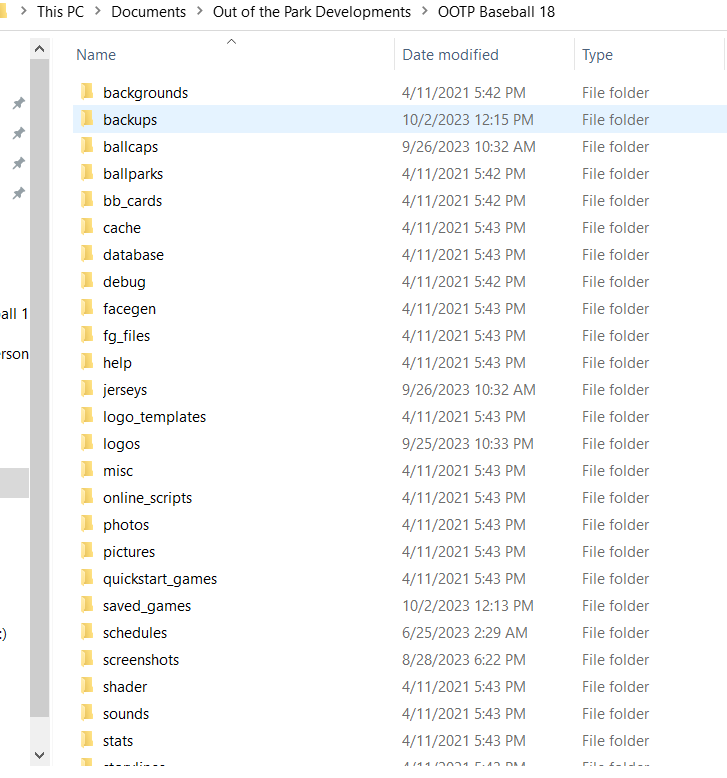Click the navigation pane scrollbar thumb
The image size is (727, 778).
[40, 388]
